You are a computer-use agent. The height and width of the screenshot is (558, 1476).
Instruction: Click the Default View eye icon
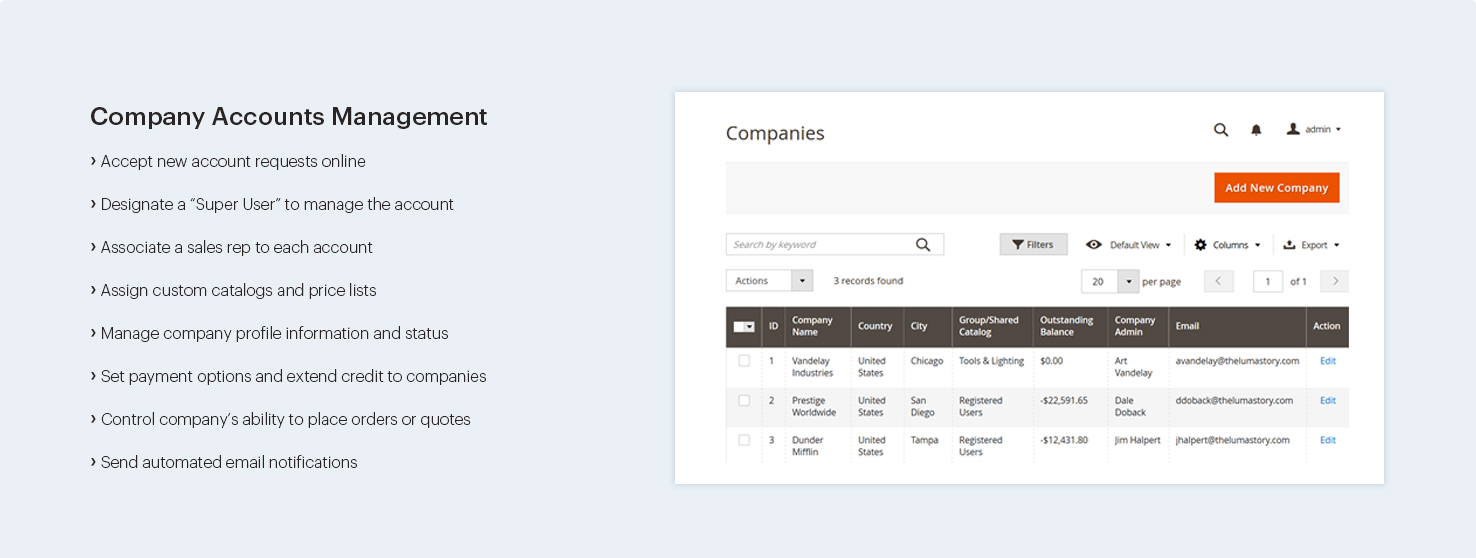point(1094,245)
